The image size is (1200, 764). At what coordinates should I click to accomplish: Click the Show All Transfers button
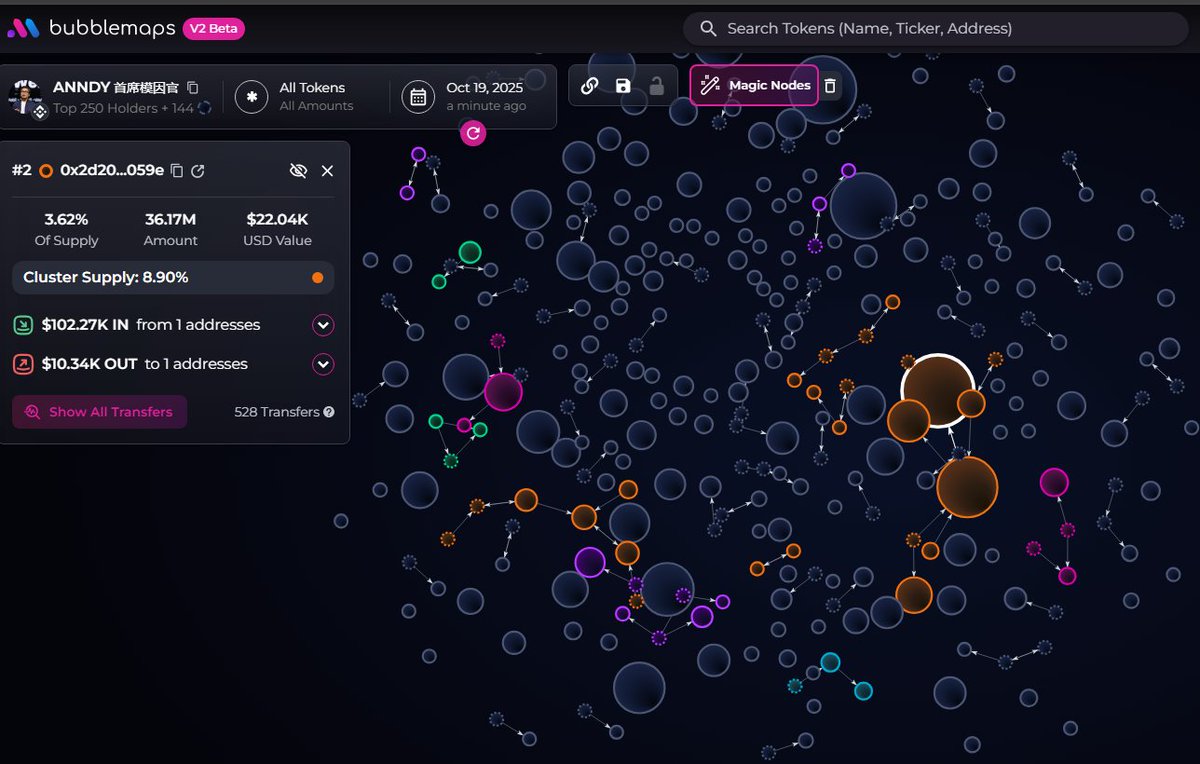tap(99, 412)
